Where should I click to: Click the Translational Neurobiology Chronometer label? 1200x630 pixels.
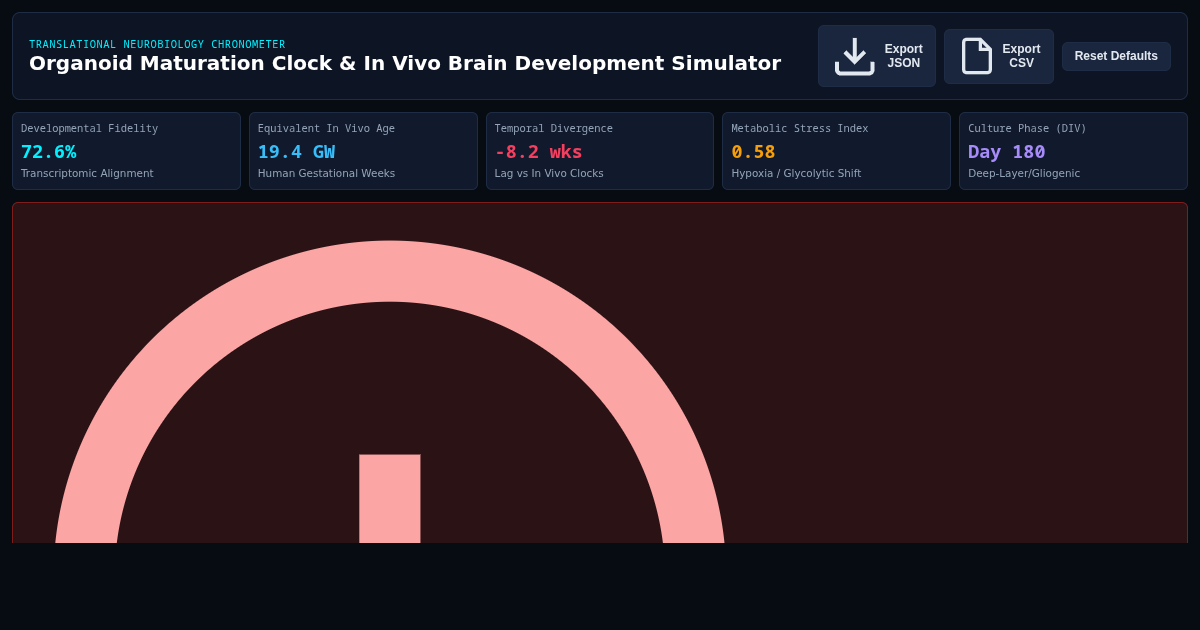click(157, 44)
